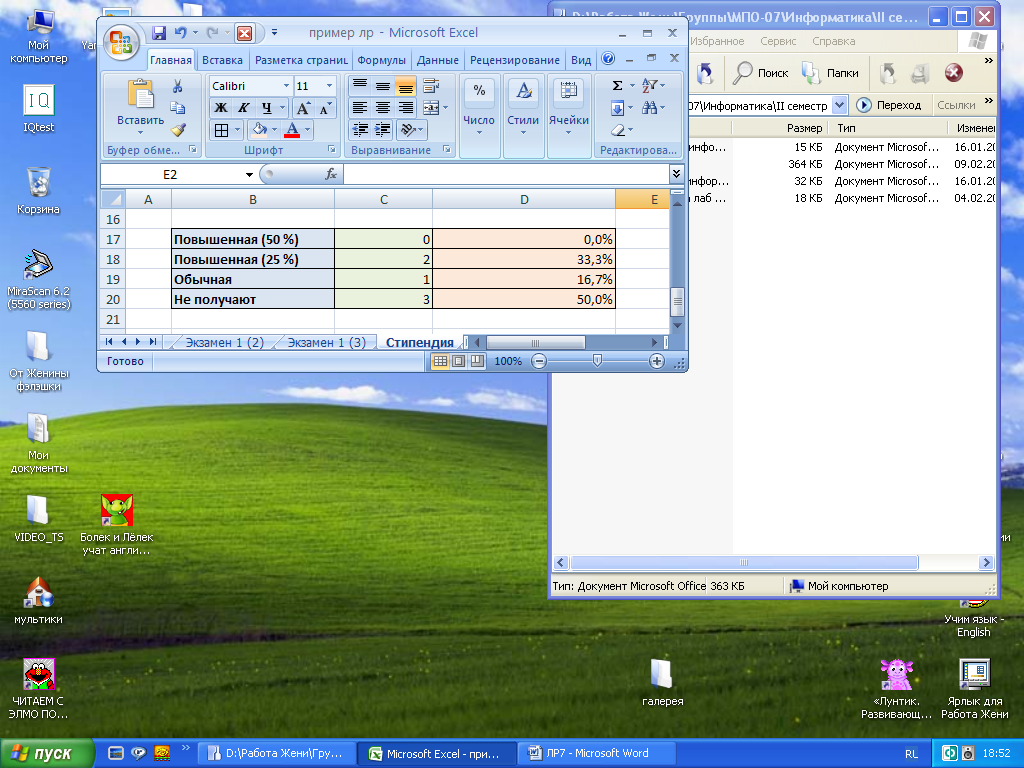Toggle bold Ж formatting
Screen dimensions: 1024x768
coord(221,108)
